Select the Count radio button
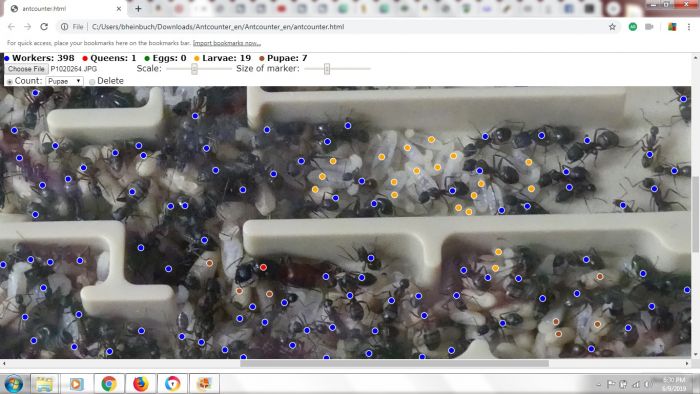The image size is (700, 394). tap(9, 82)
